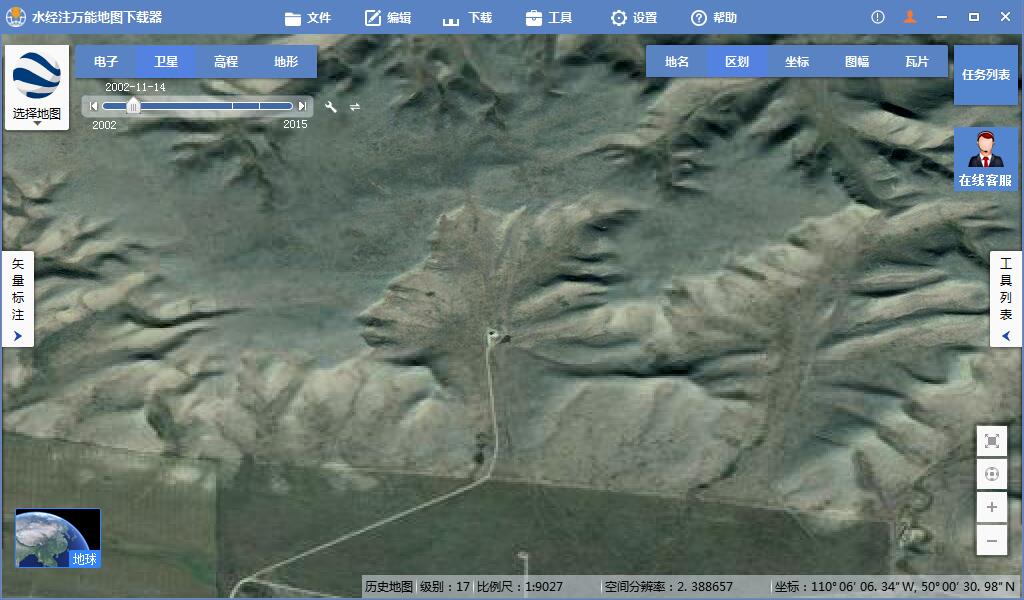
Task: Click the locate/center target button
Action: (x=991, y=474)
